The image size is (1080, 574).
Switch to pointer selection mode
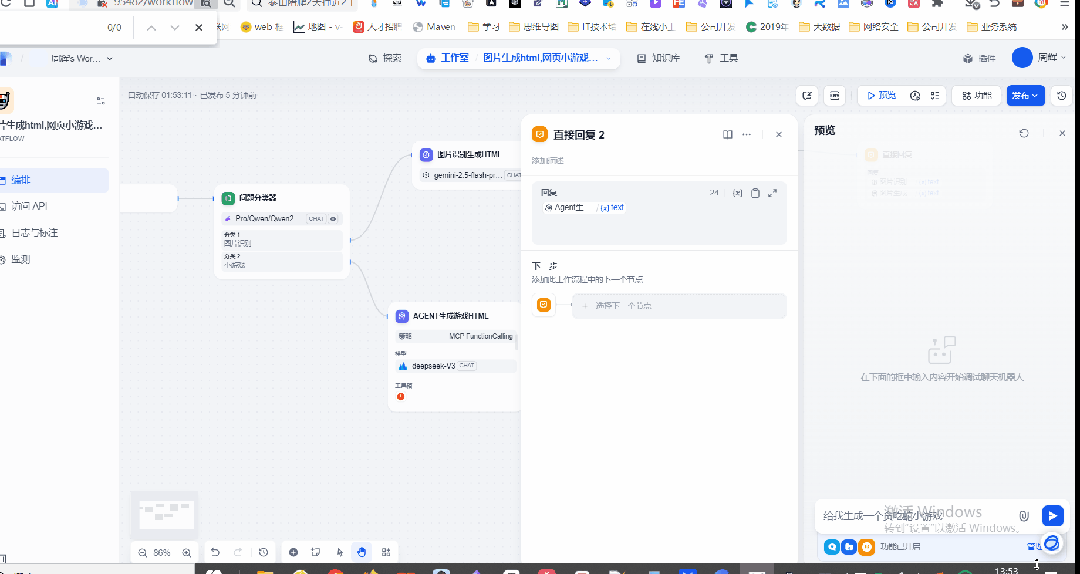coord(339,552)
